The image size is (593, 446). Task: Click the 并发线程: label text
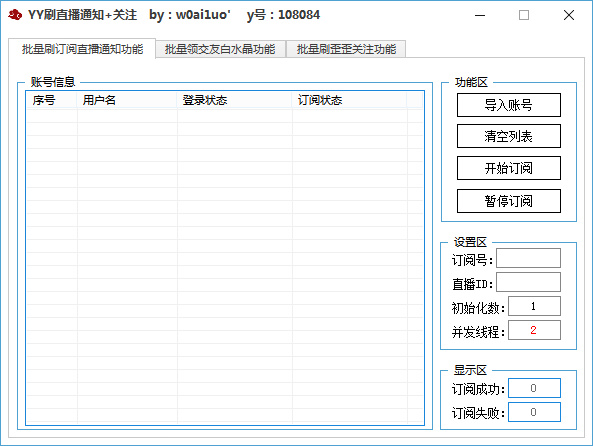coord(478,332)
